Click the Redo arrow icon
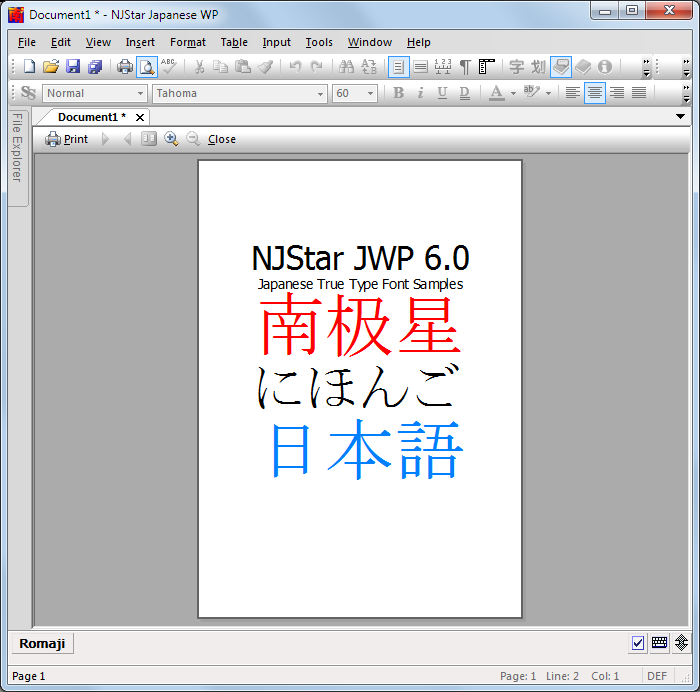Screen dimensions: 700x692 click(x=317, y=67)
